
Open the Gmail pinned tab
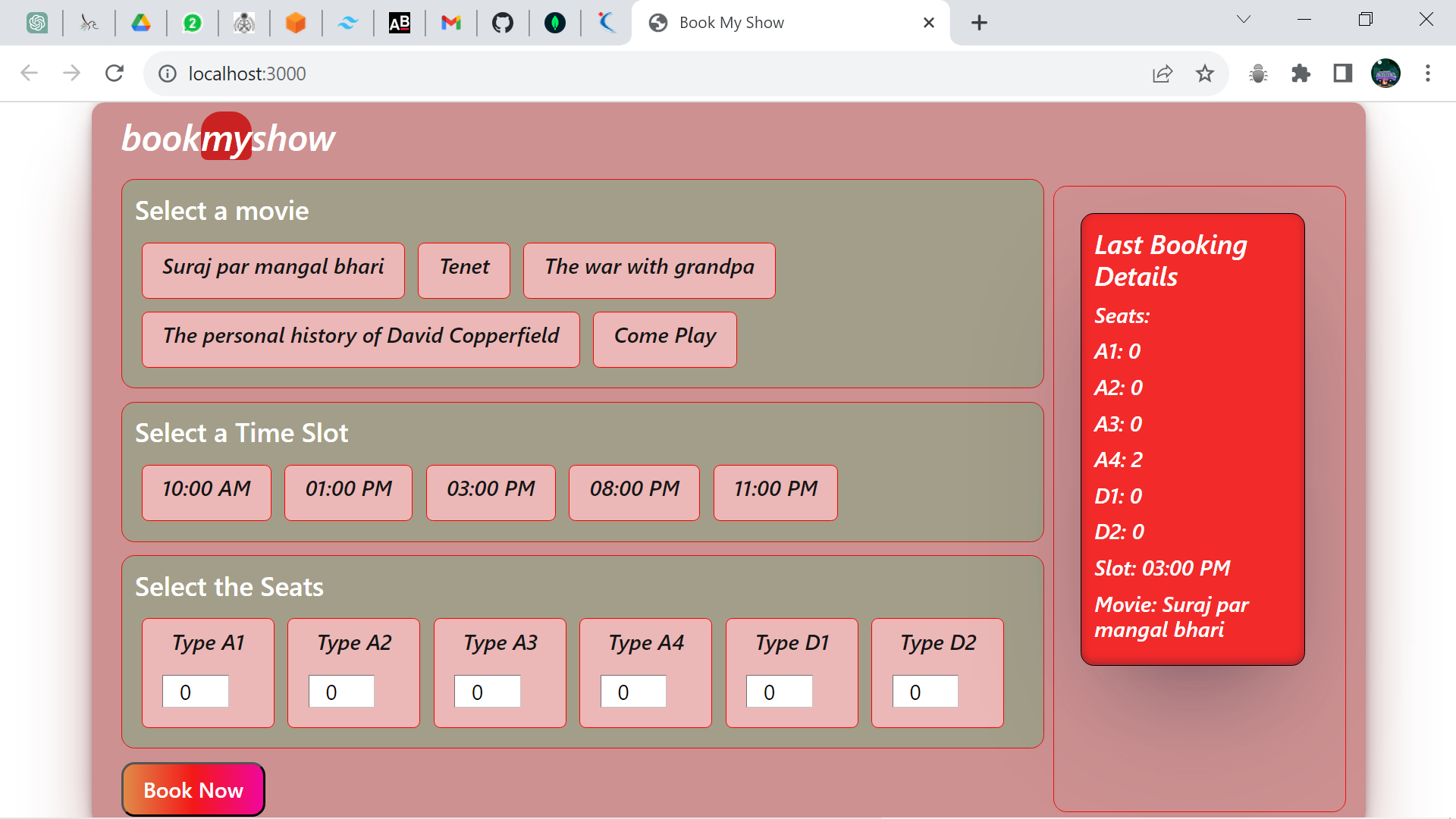coord(451,23)
